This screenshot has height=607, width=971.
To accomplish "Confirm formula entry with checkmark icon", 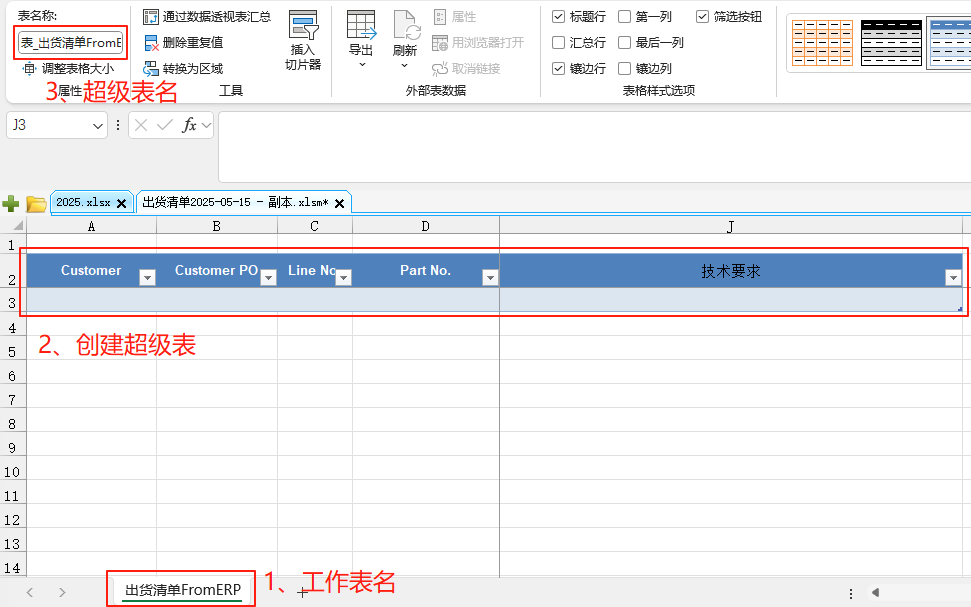I will pyautogui.click(x=165, y=125).
